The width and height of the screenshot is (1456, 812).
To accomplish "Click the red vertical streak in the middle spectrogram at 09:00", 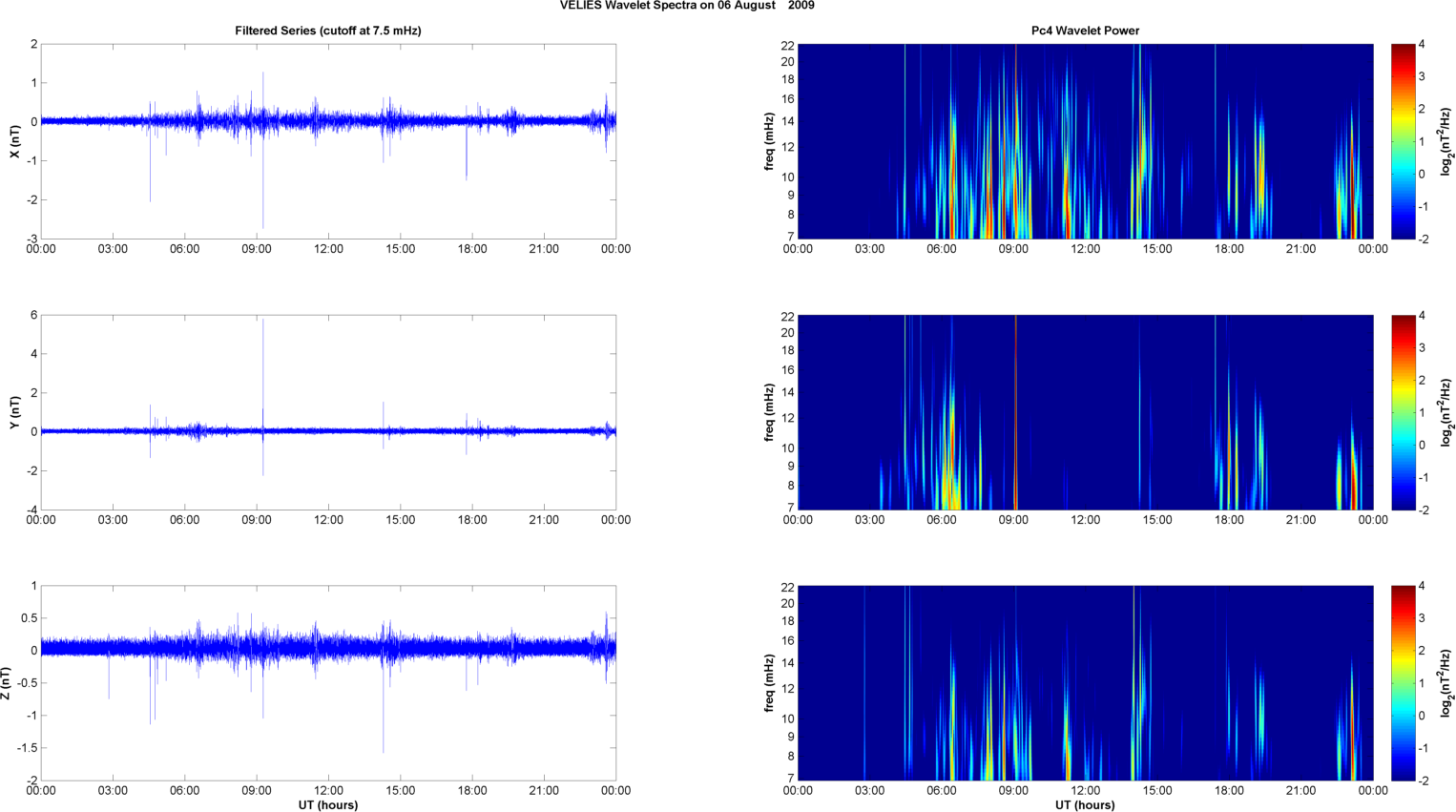I will click(1015, 410).
